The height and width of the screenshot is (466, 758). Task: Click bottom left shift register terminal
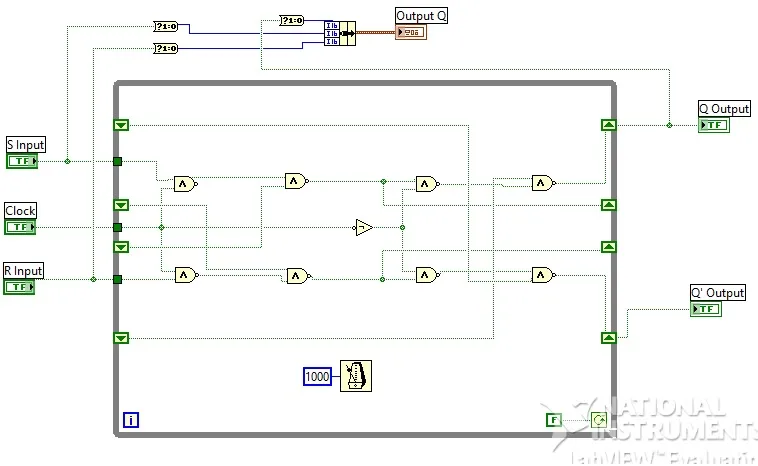[121, 337]
